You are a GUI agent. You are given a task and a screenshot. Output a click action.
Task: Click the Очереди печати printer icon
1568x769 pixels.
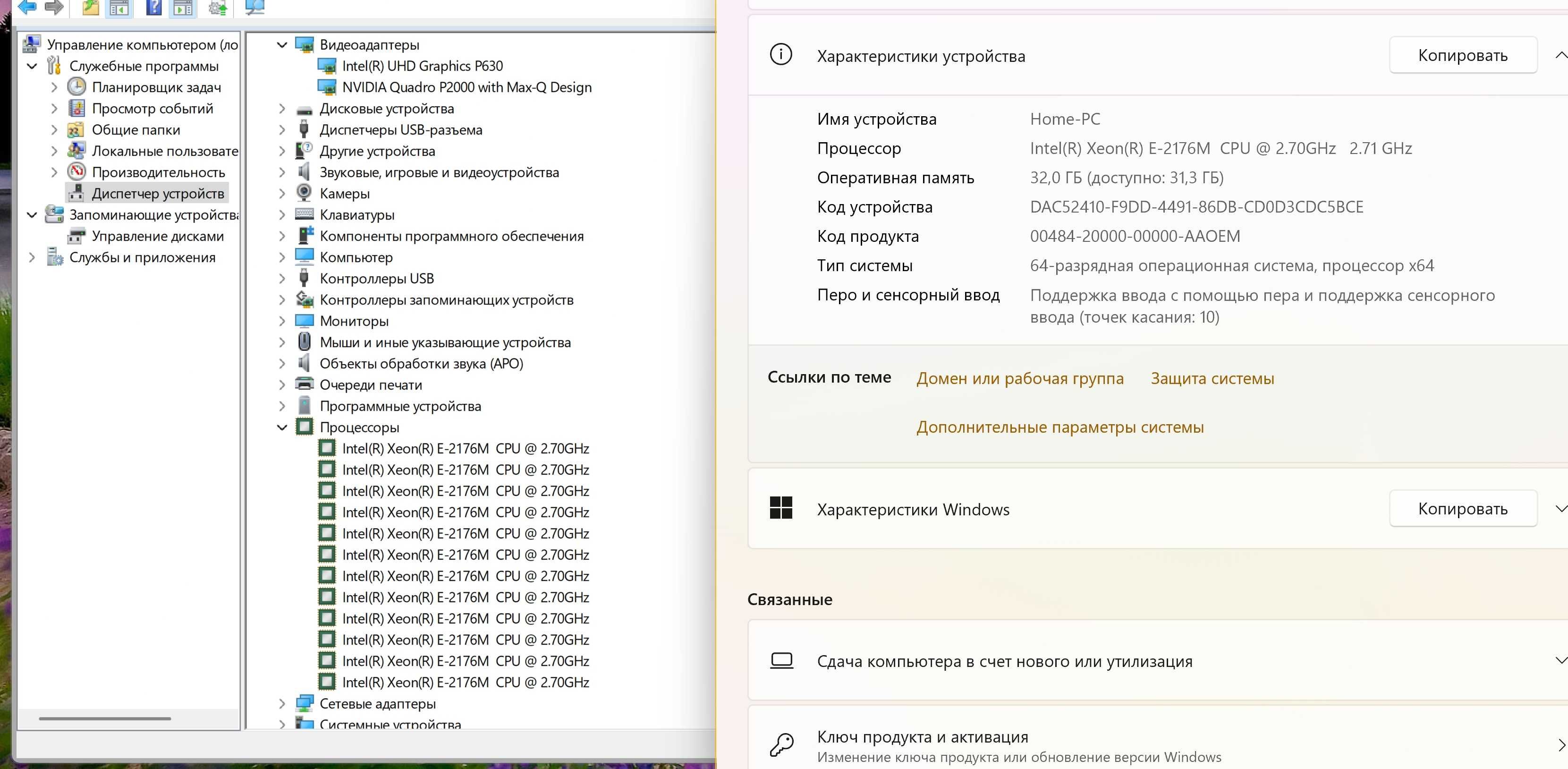pyautogui.click(x=305, y=384)
